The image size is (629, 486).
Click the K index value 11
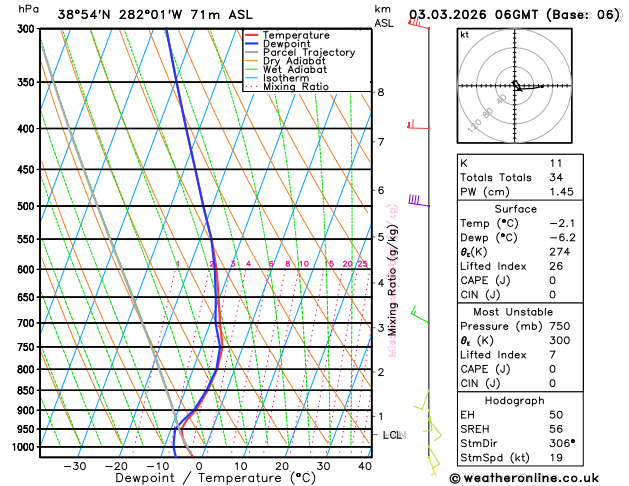tap(556, 163)
